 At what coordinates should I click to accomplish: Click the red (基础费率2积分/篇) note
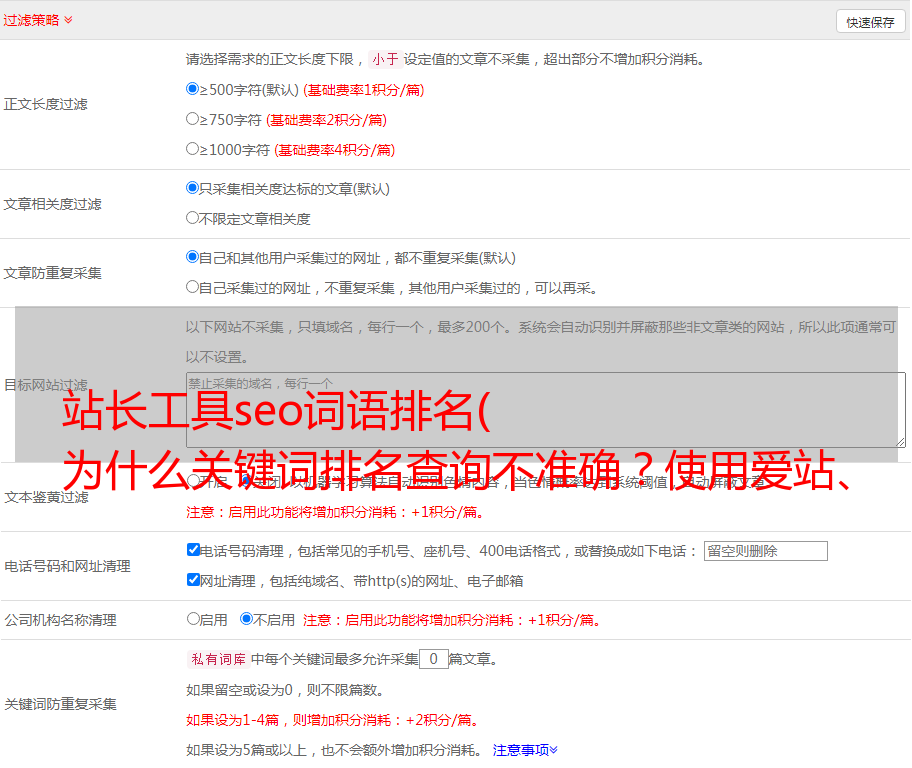coord(326,120)
